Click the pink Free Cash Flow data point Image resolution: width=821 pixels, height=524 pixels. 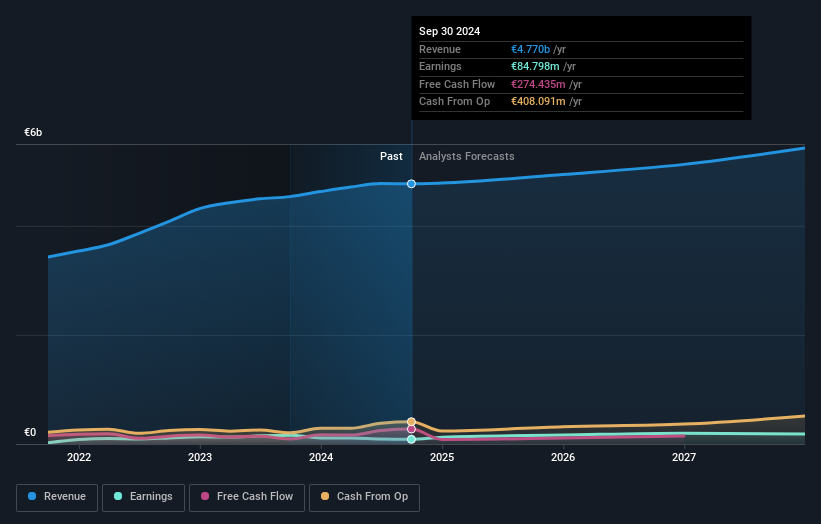click(412, 429)
